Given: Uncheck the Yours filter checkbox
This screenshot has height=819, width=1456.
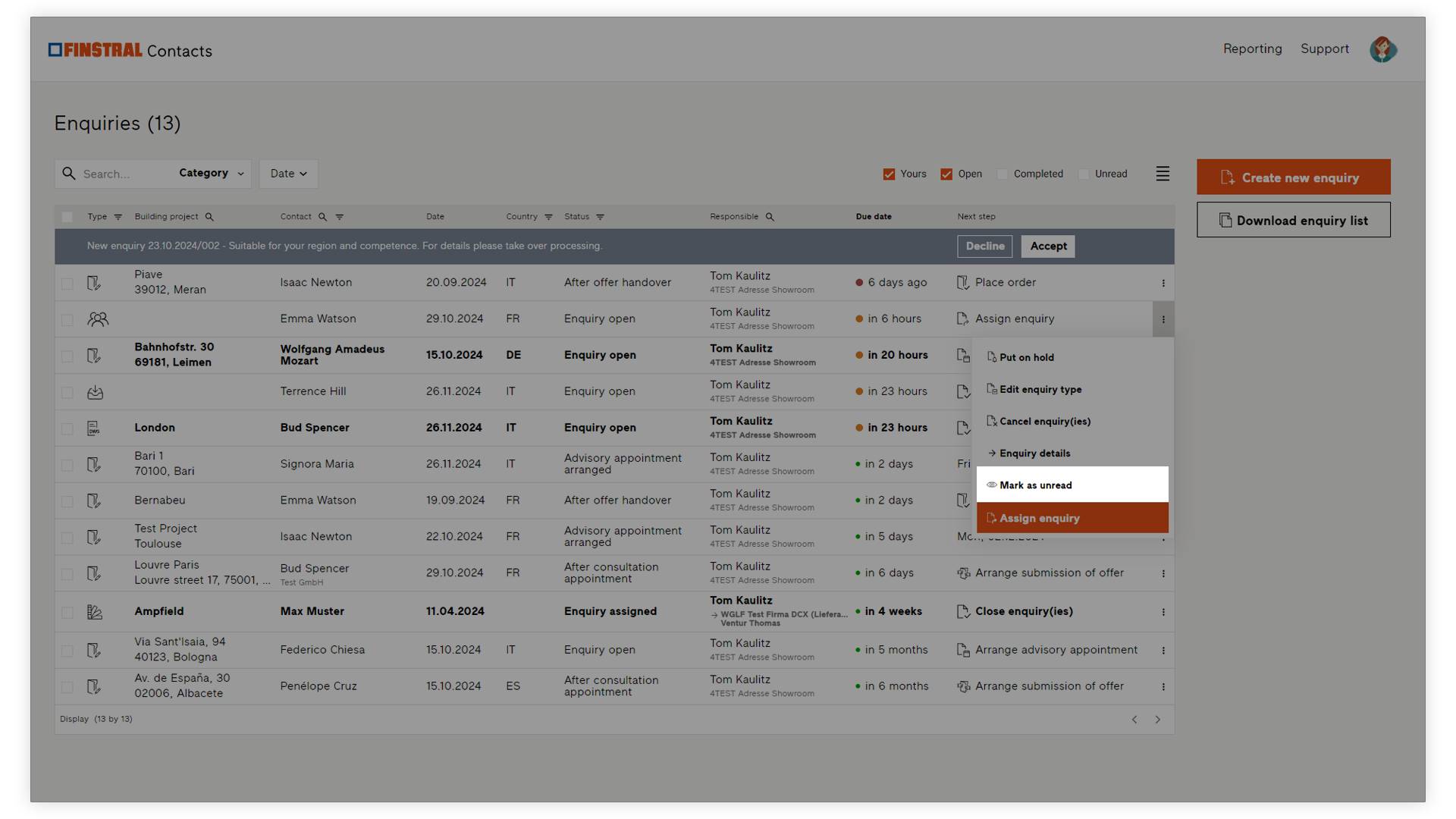Looking at the screenshot, I should (889, 174).
